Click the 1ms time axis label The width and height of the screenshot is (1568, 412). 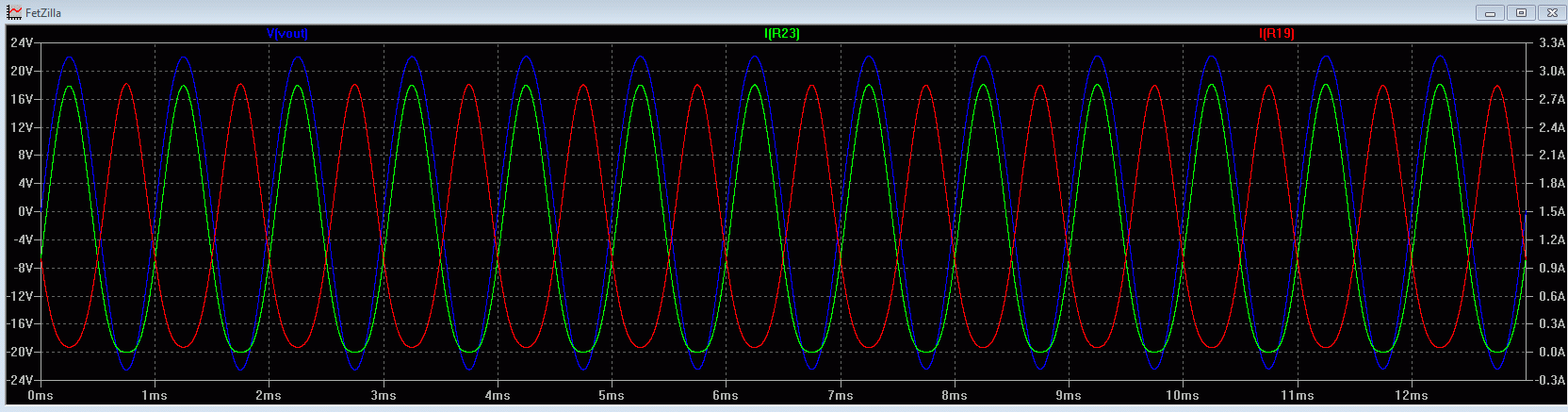click(155, 396)
